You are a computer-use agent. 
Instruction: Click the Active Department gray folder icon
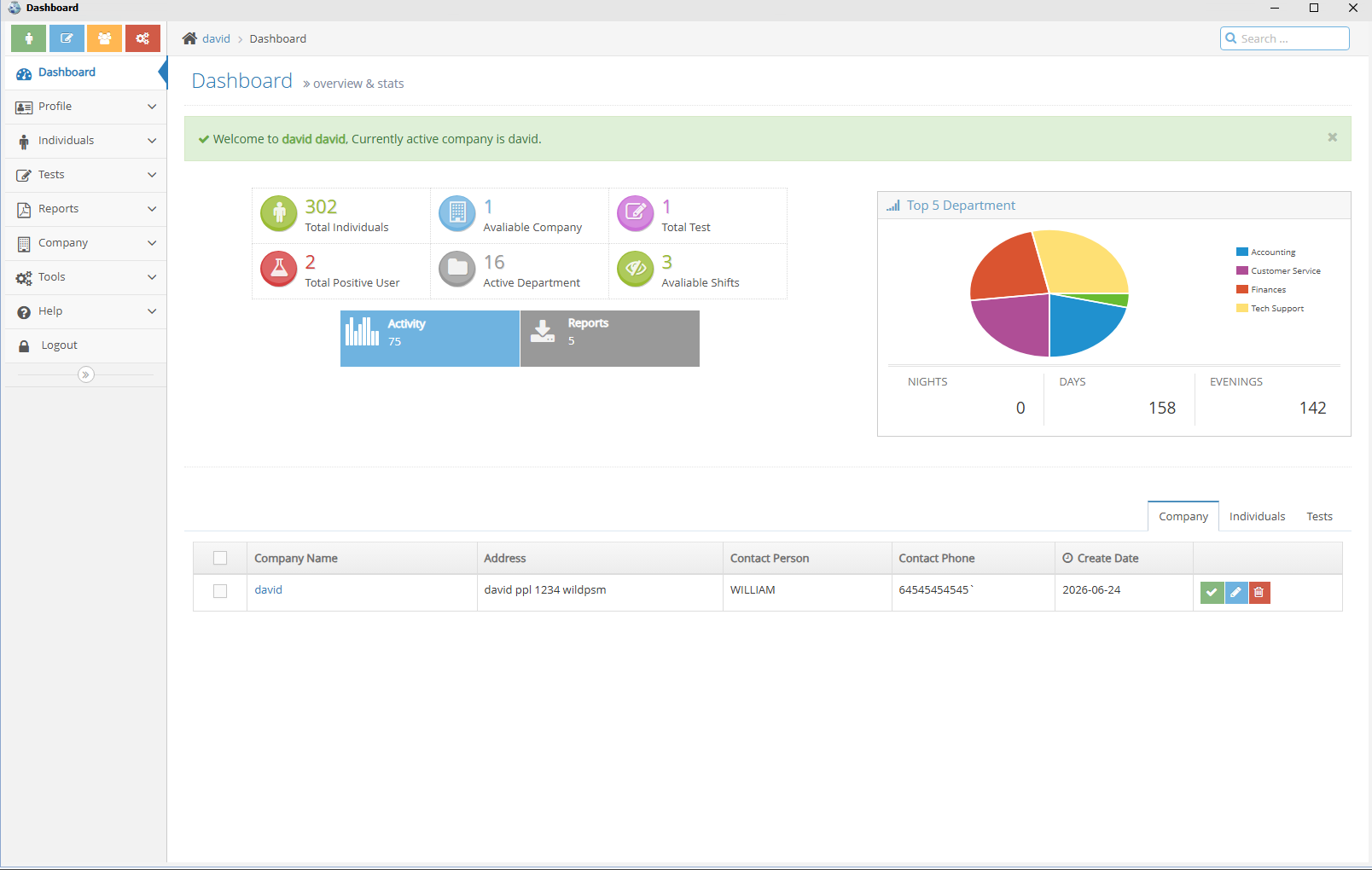tap(457, 269)
